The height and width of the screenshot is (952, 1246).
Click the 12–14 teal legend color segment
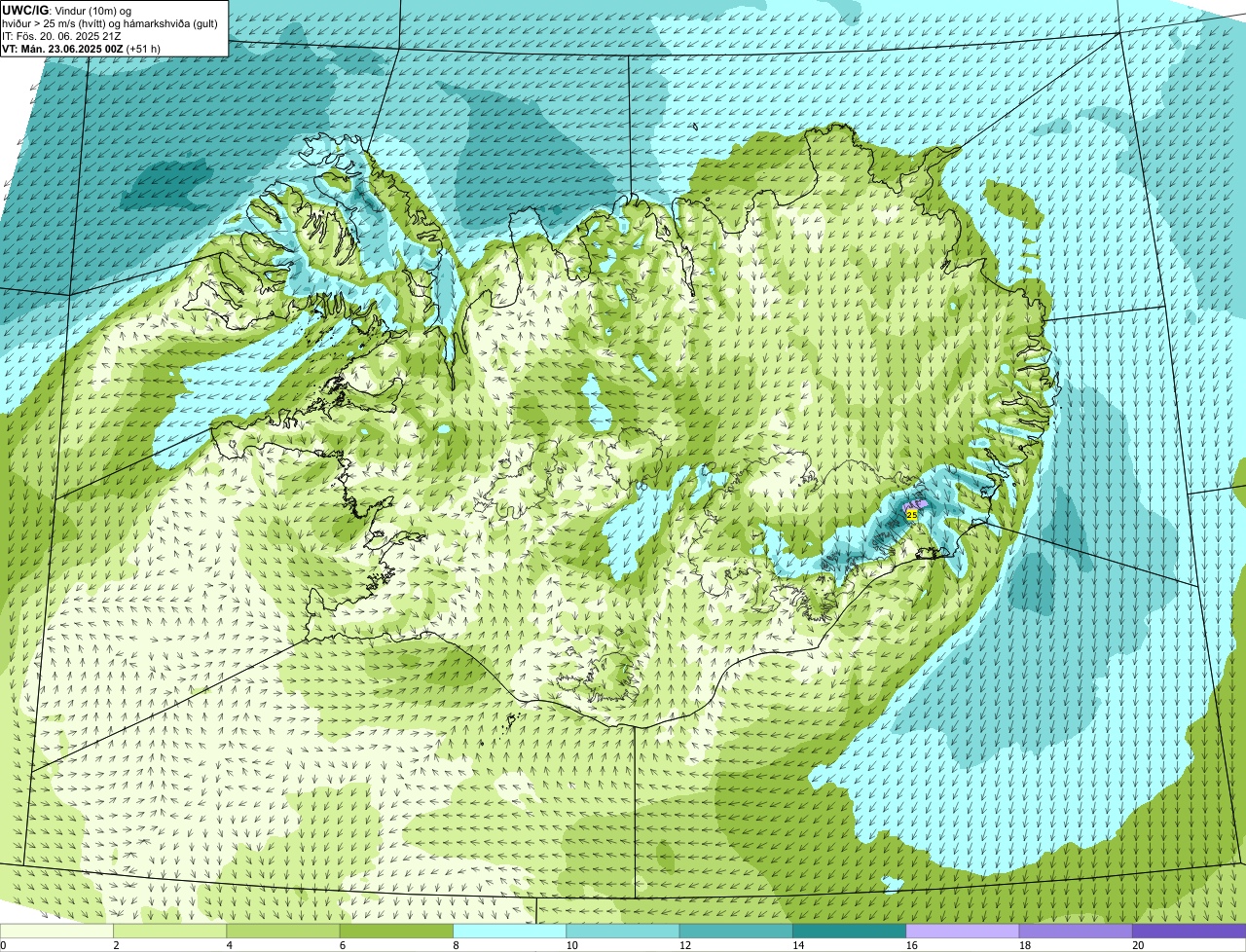[x=736, y=931]
